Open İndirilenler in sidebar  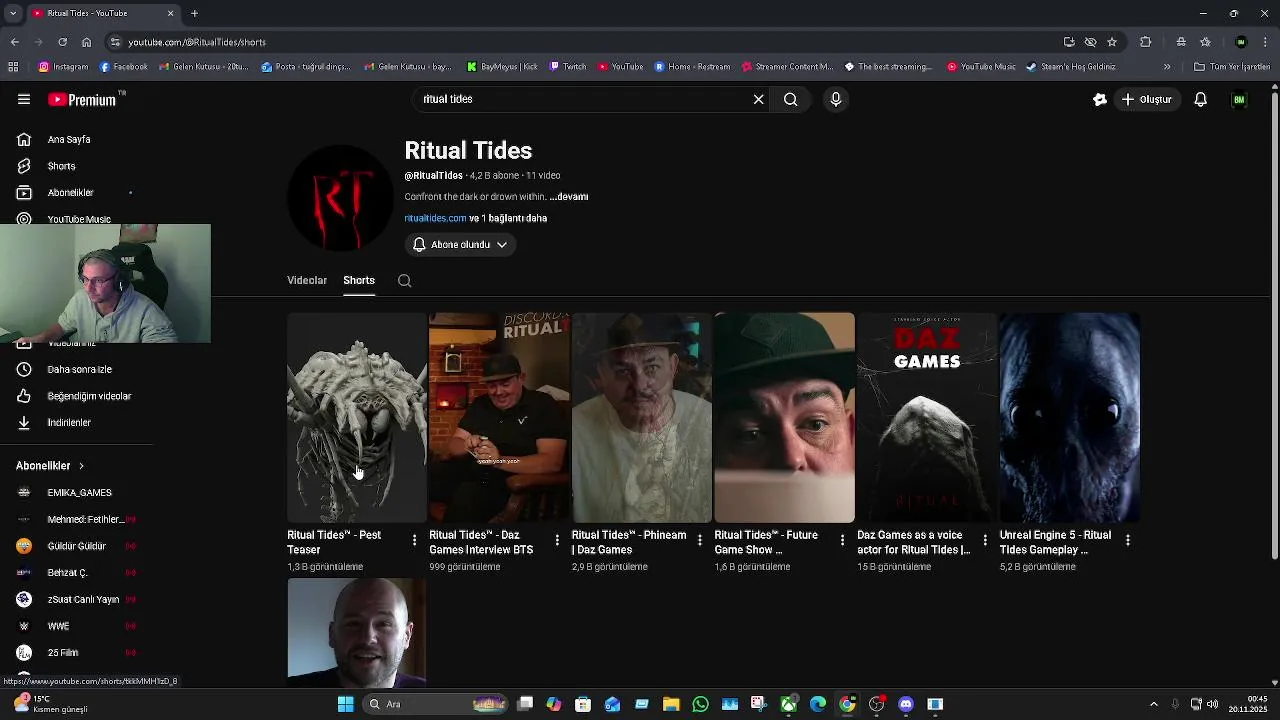(x=69, y=422)
